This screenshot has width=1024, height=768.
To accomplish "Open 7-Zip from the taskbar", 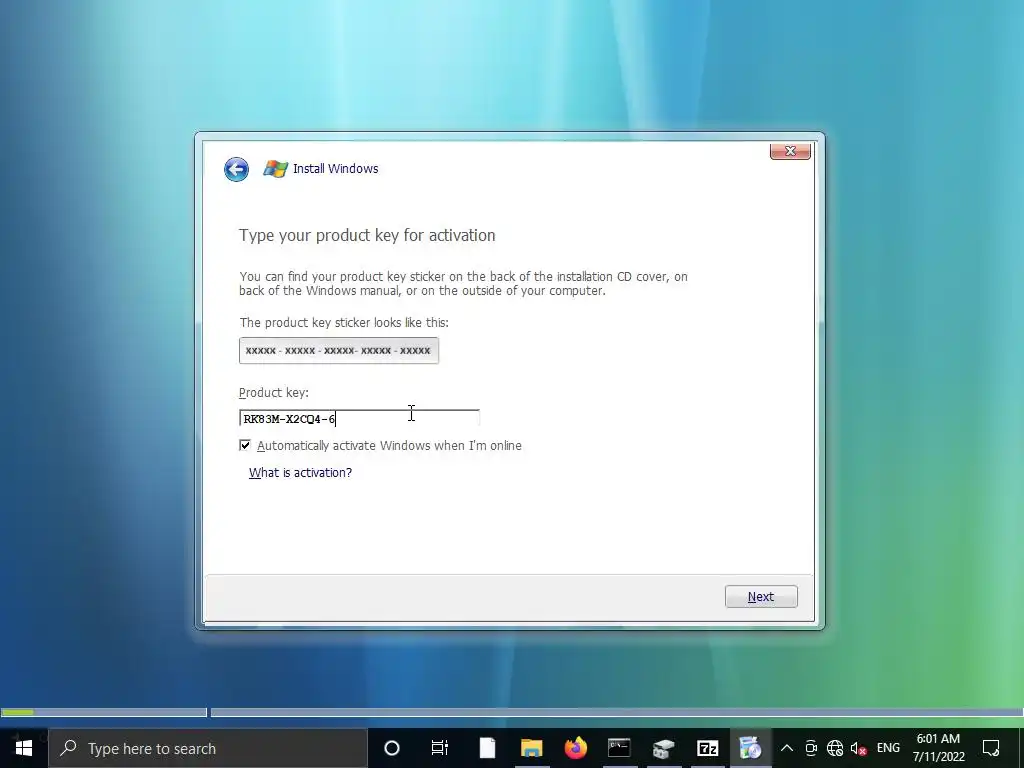I will (707, 748).
